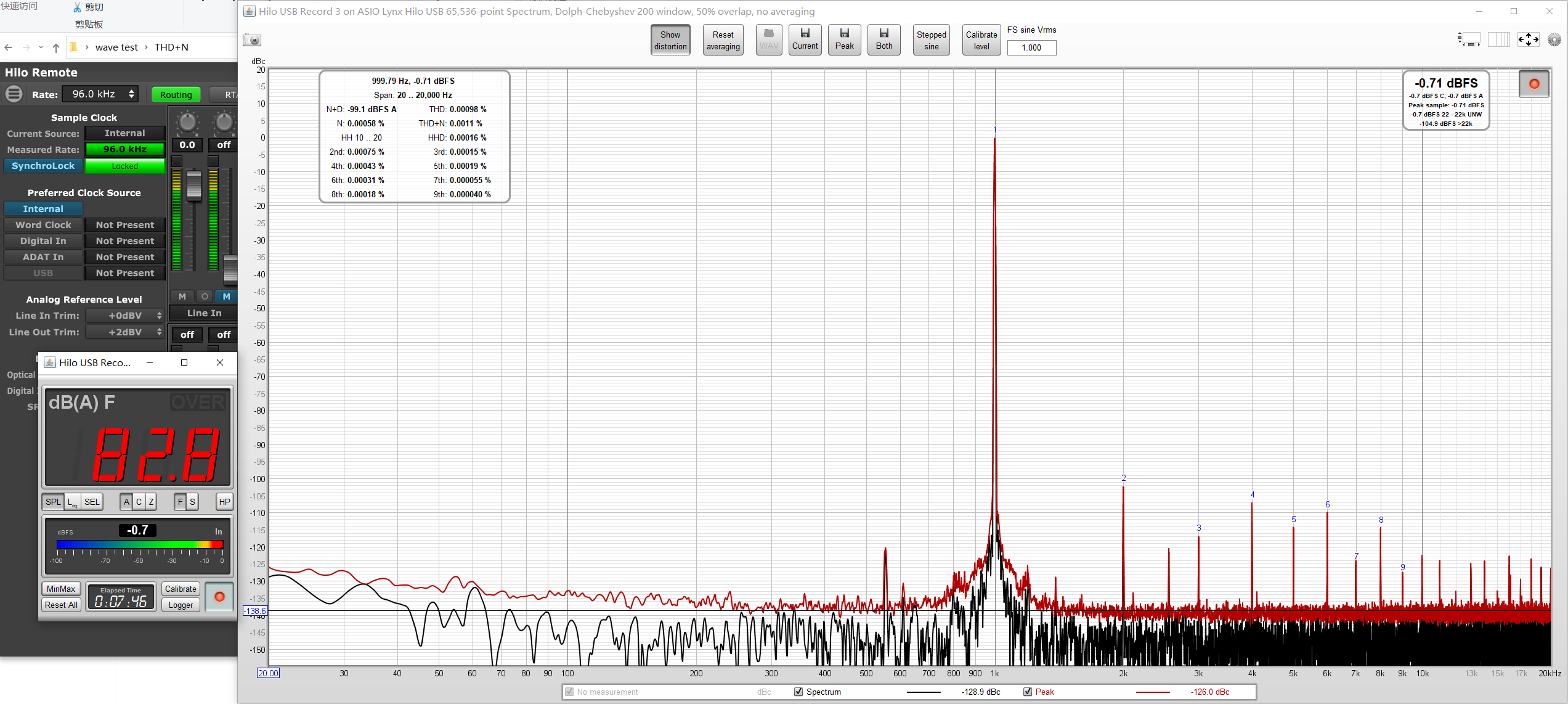Screen dimensions: 1568x704
Task: Mute the first channel with M button
Action: [182, 297]
